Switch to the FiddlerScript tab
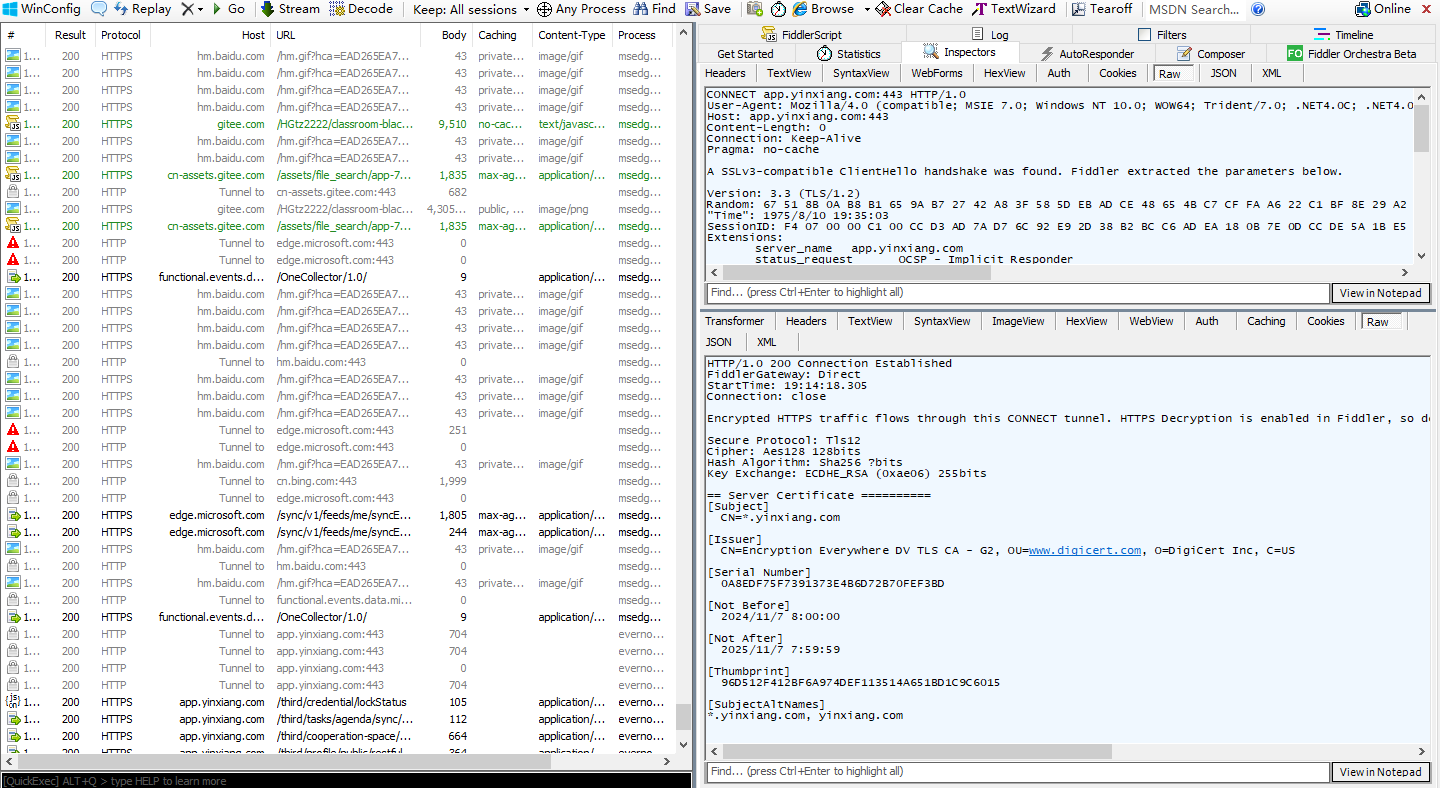1440x788 pixels. coord(802,34)
